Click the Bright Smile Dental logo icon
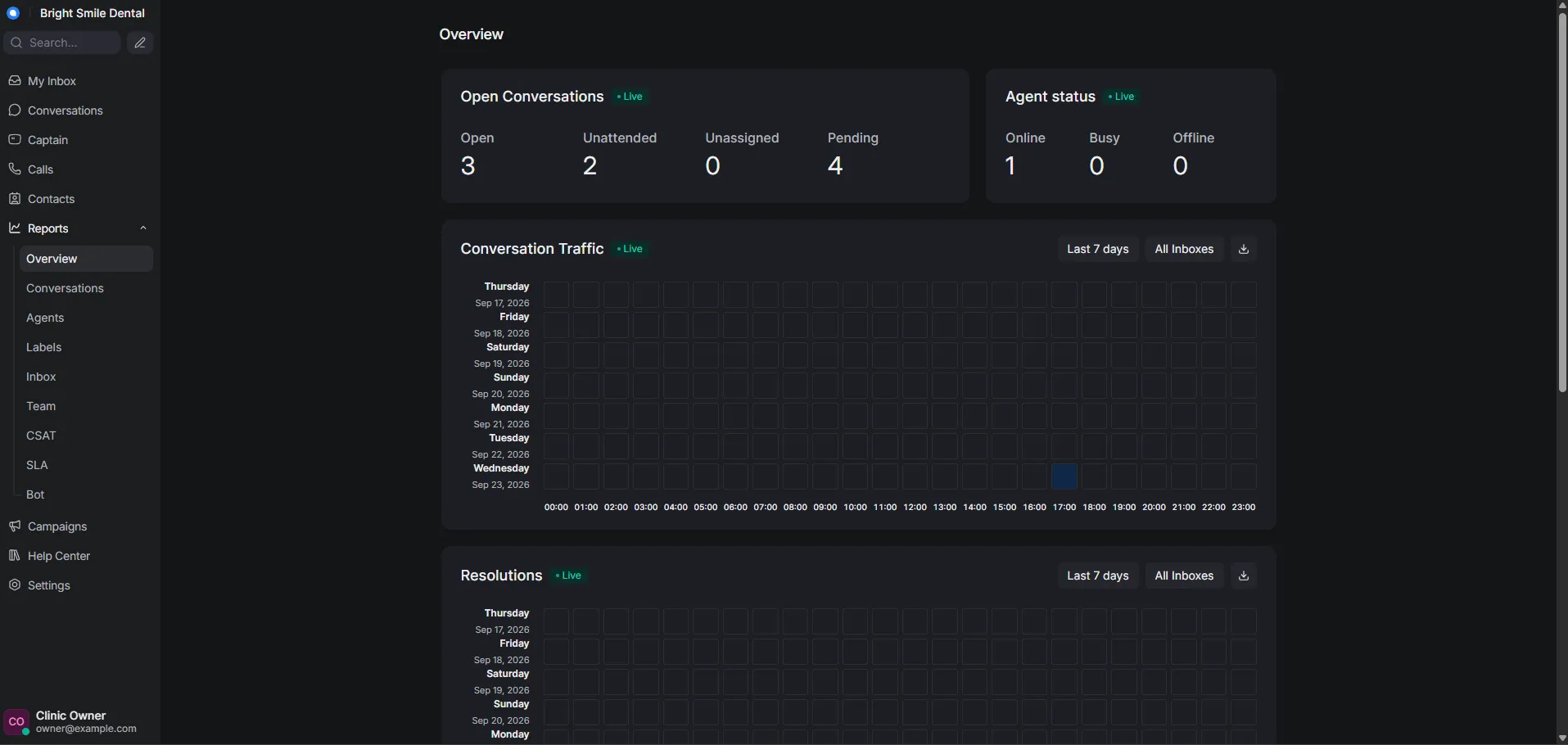This screenshot has height=745, width=1568. [x=13, y=13]
